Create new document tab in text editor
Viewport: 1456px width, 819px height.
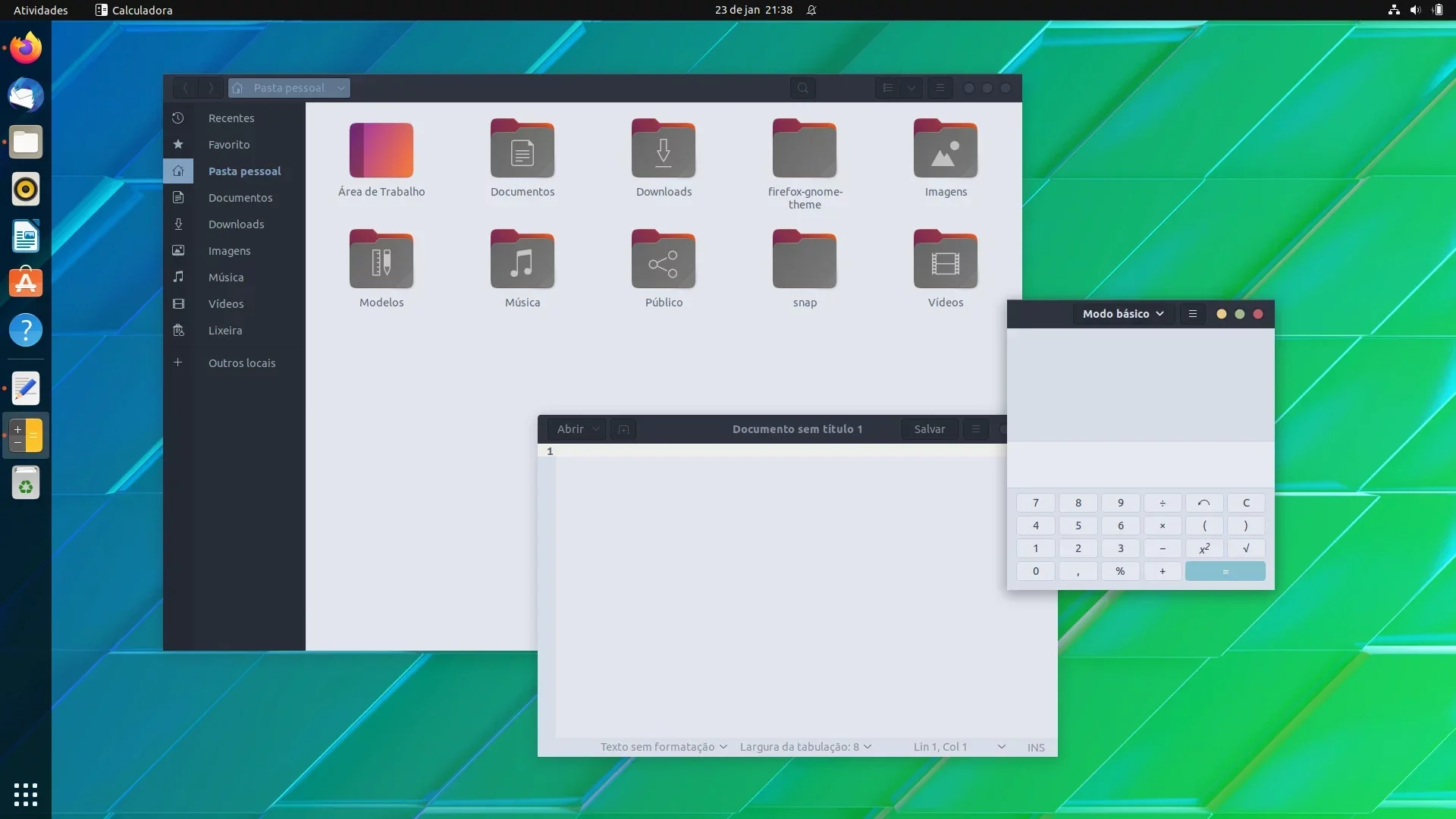coord(623,429)
